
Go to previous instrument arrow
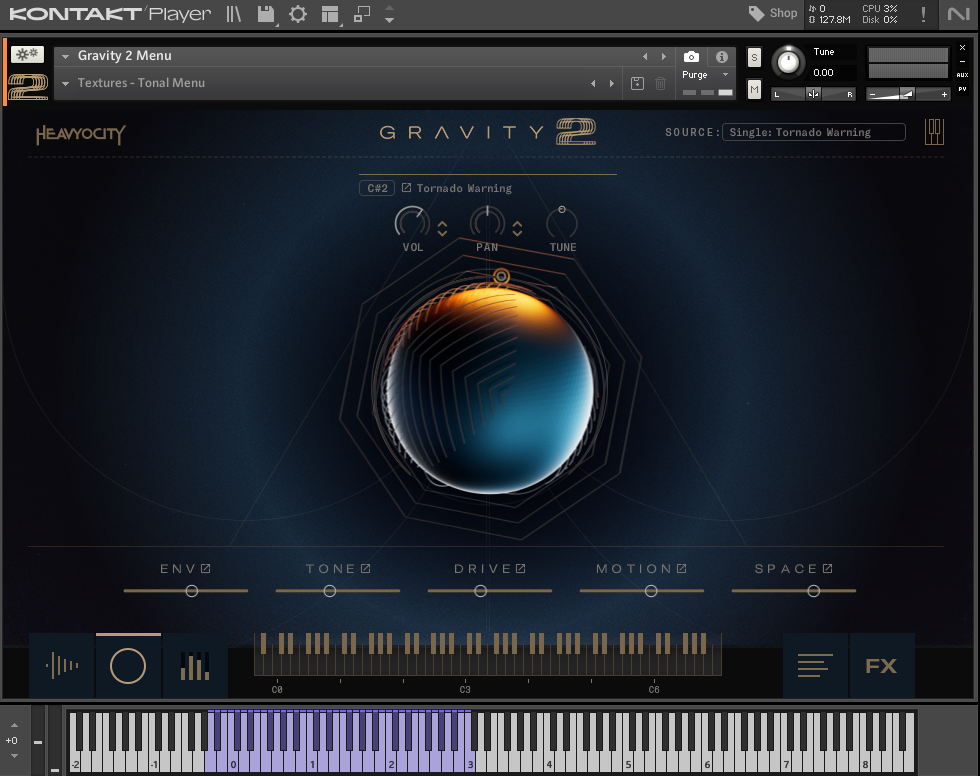pos(645,56)
